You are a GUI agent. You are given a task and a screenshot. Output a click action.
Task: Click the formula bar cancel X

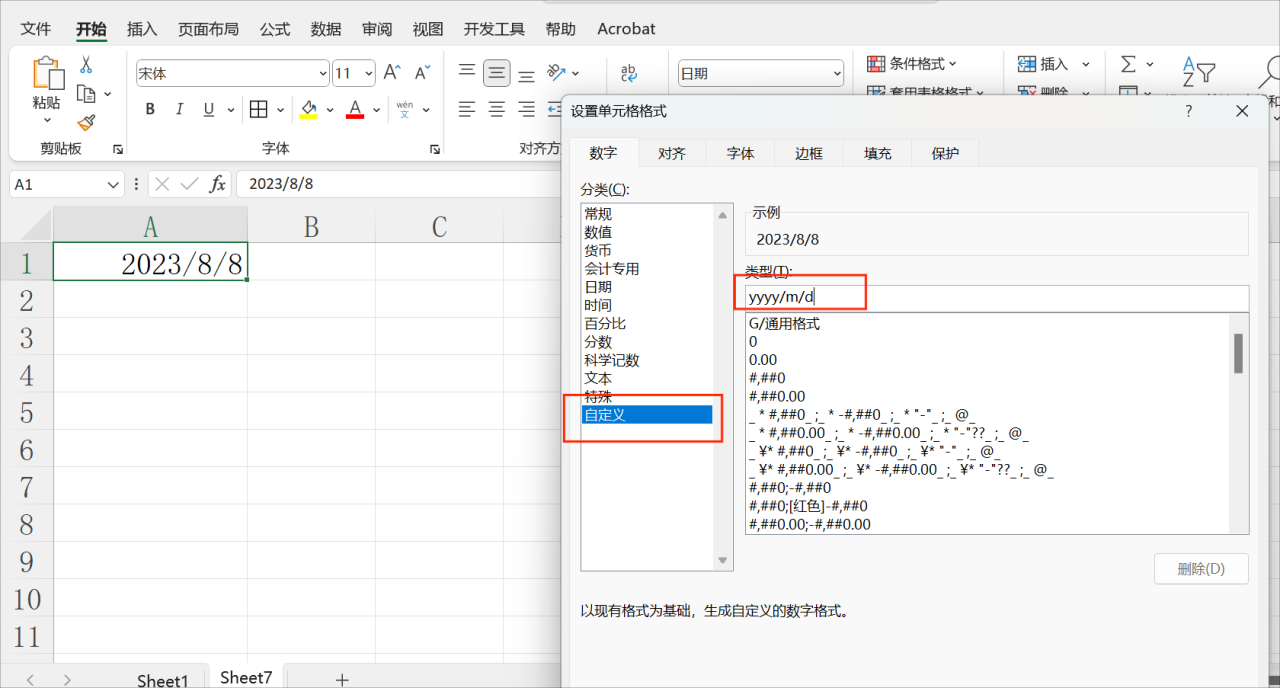pyautogui.click(x=163, y=184)
